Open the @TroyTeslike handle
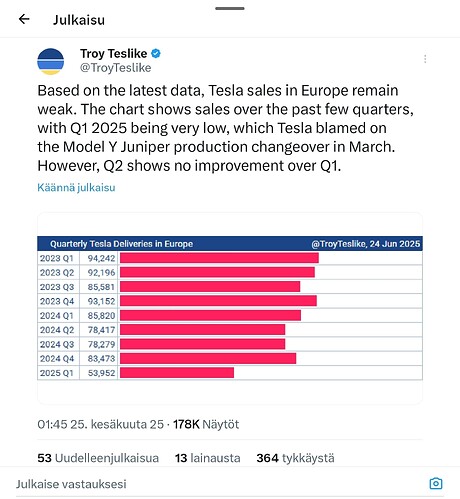The height and width of the screenshot is (499, 460). [115, 68]
